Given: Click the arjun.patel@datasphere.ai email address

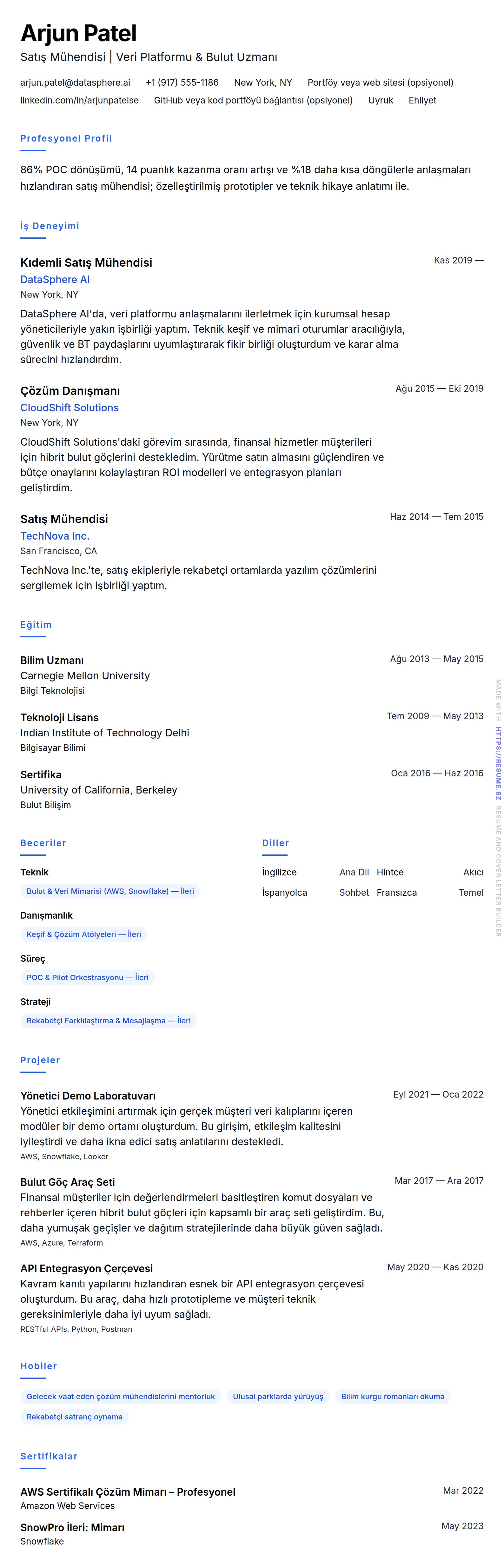Looking at the screenshot, I should click(x=75, y=82).
